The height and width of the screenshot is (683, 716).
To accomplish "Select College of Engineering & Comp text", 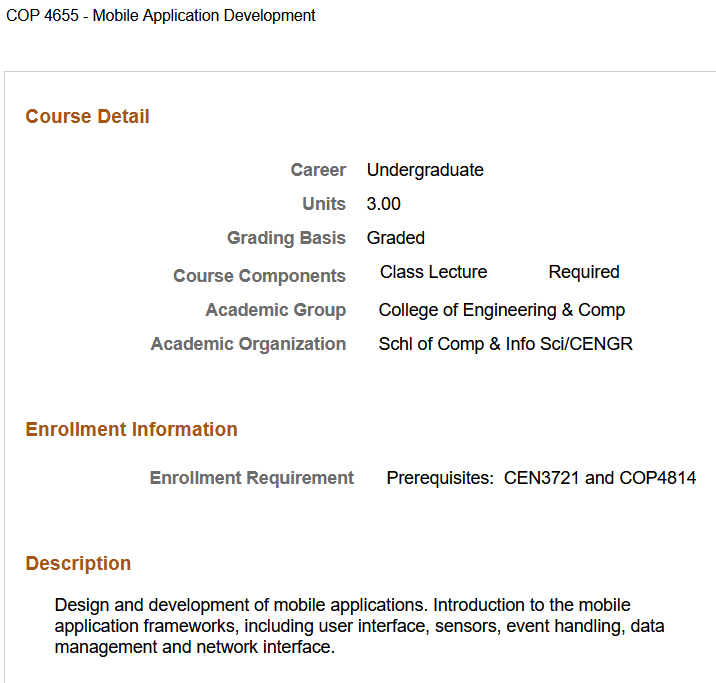I will pos(501,310).
